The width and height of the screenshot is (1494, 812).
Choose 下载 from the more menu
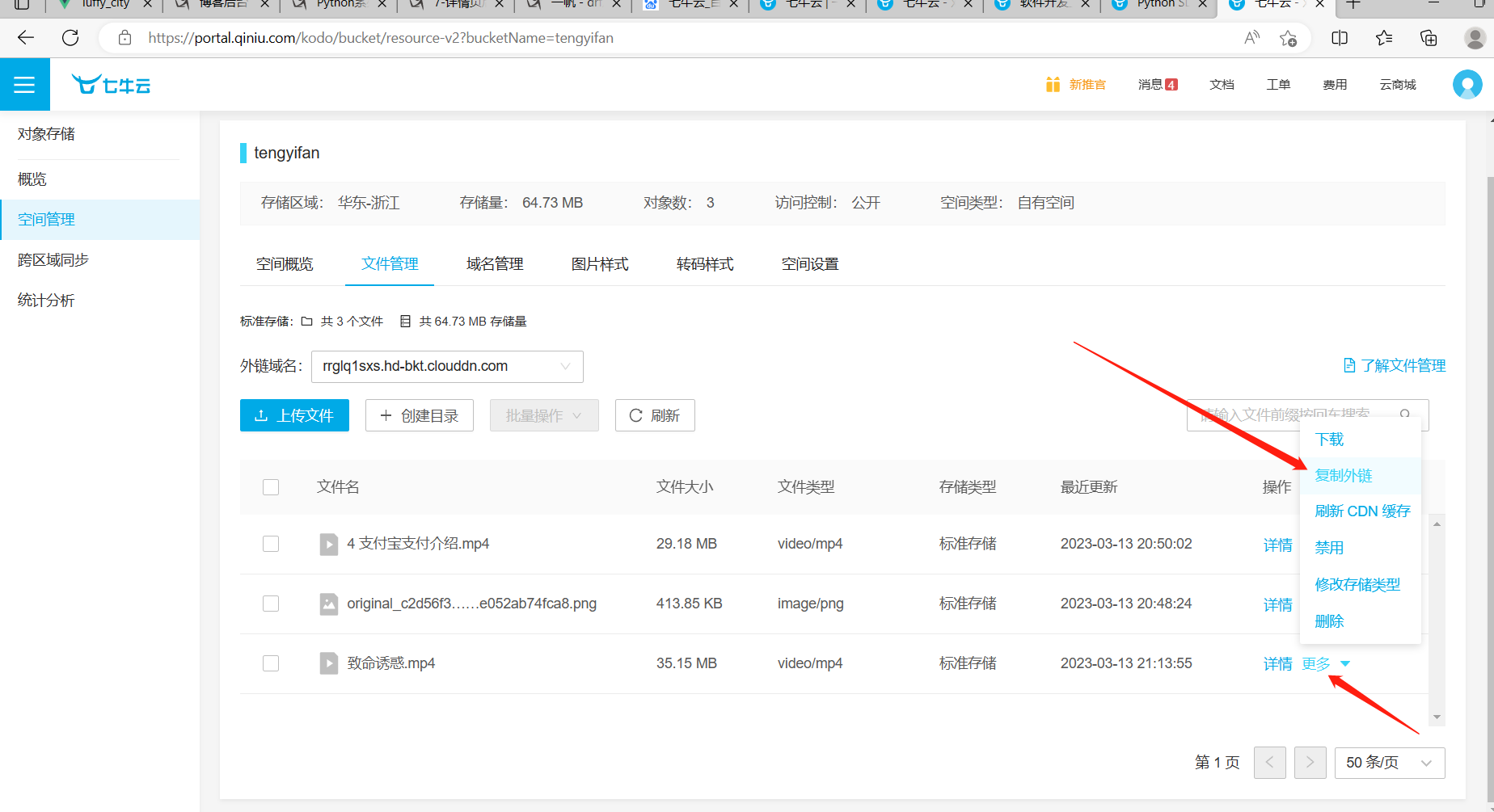pos(1361,440)
